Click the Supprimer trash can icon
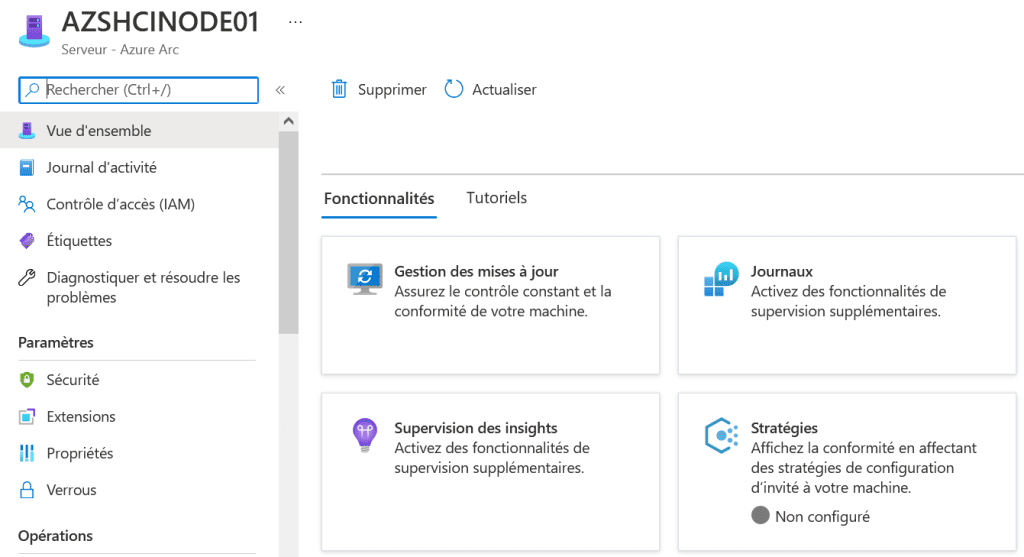1024x557 pixels. [x=339, y=90]
